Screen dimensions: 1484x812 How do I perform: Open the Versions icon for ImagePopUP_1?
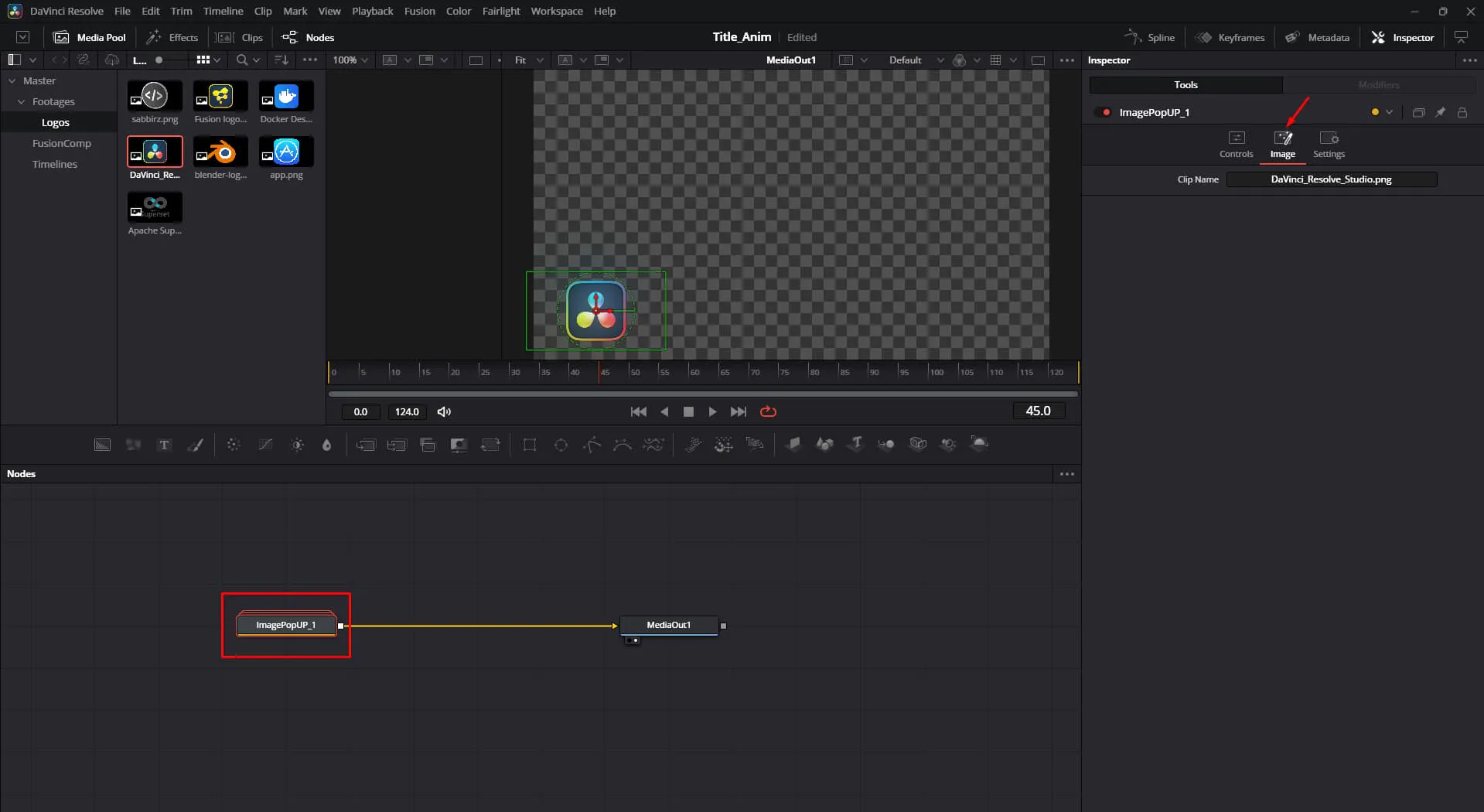(1418, 112)
